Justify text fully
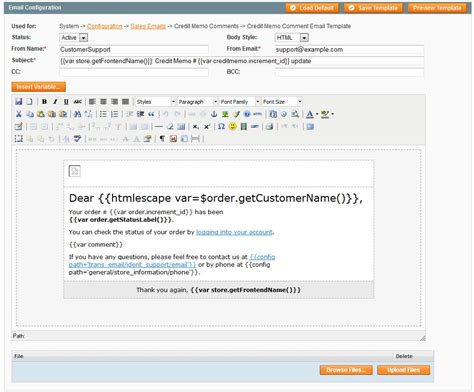This screenshot has width=474, height=392. point(125,102)
